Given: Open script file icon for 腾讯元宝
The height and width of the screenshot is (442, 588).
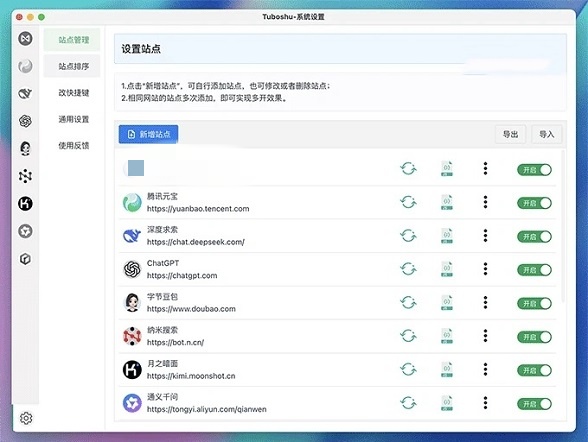Looking at the screenshot, I should pos(447,202).
